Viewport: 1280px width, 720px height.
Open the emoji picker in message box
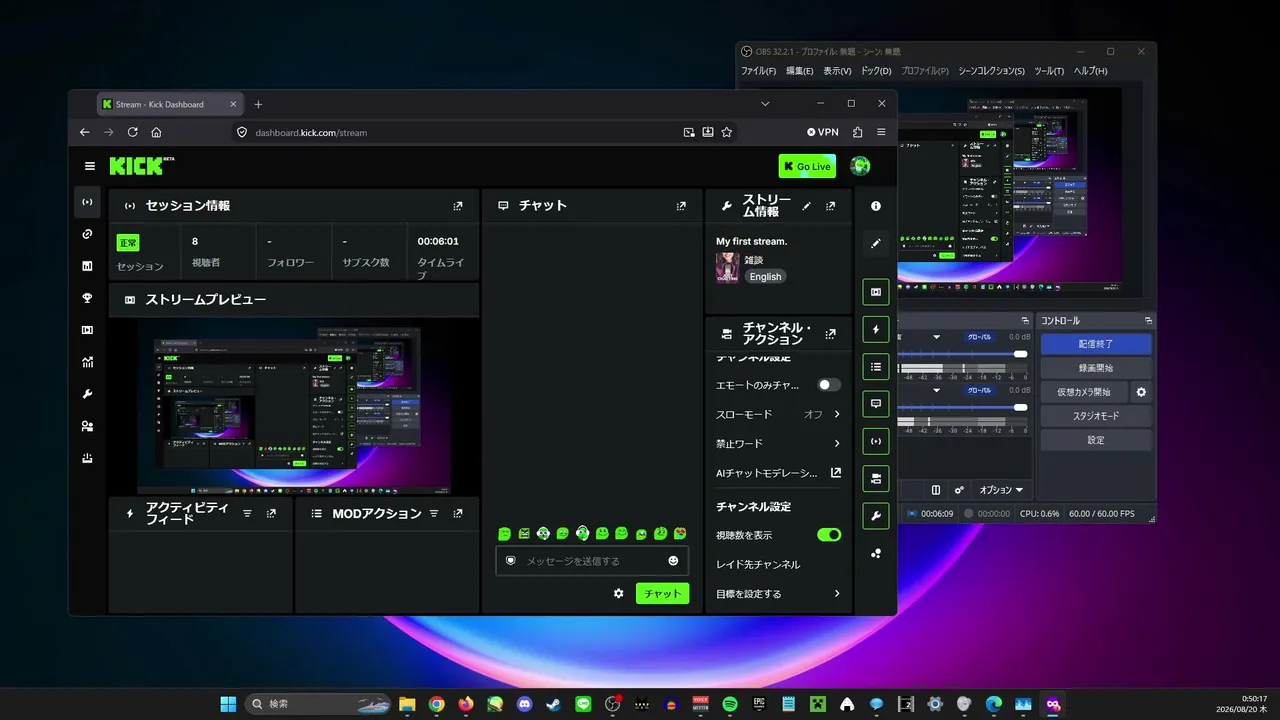[x=673, y=561]
